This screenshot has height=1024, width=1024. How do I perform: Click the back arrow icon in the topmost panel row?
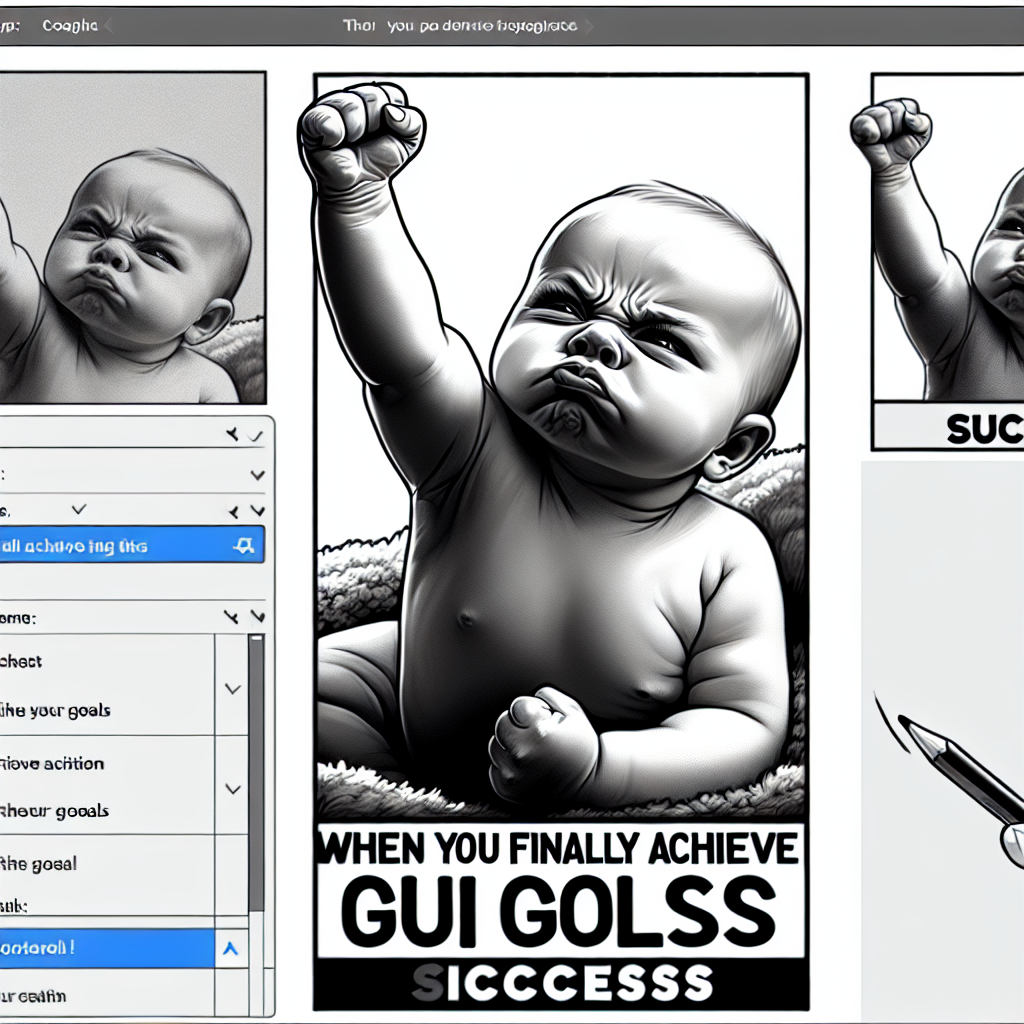(232, 434)
